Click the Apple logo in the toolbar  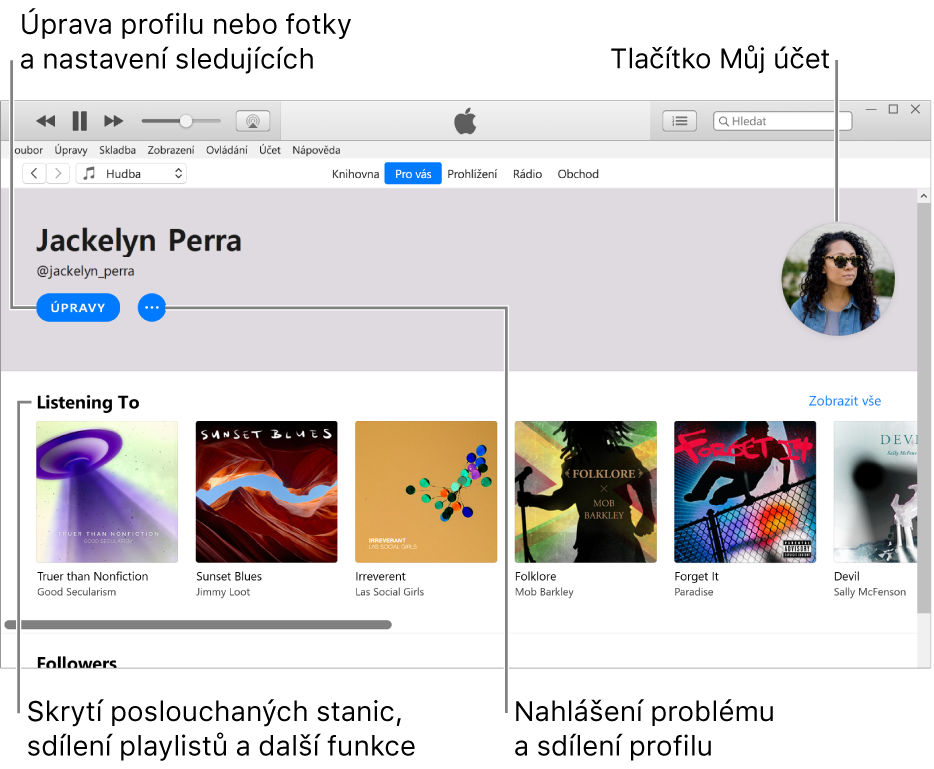(x=466, y=120)
